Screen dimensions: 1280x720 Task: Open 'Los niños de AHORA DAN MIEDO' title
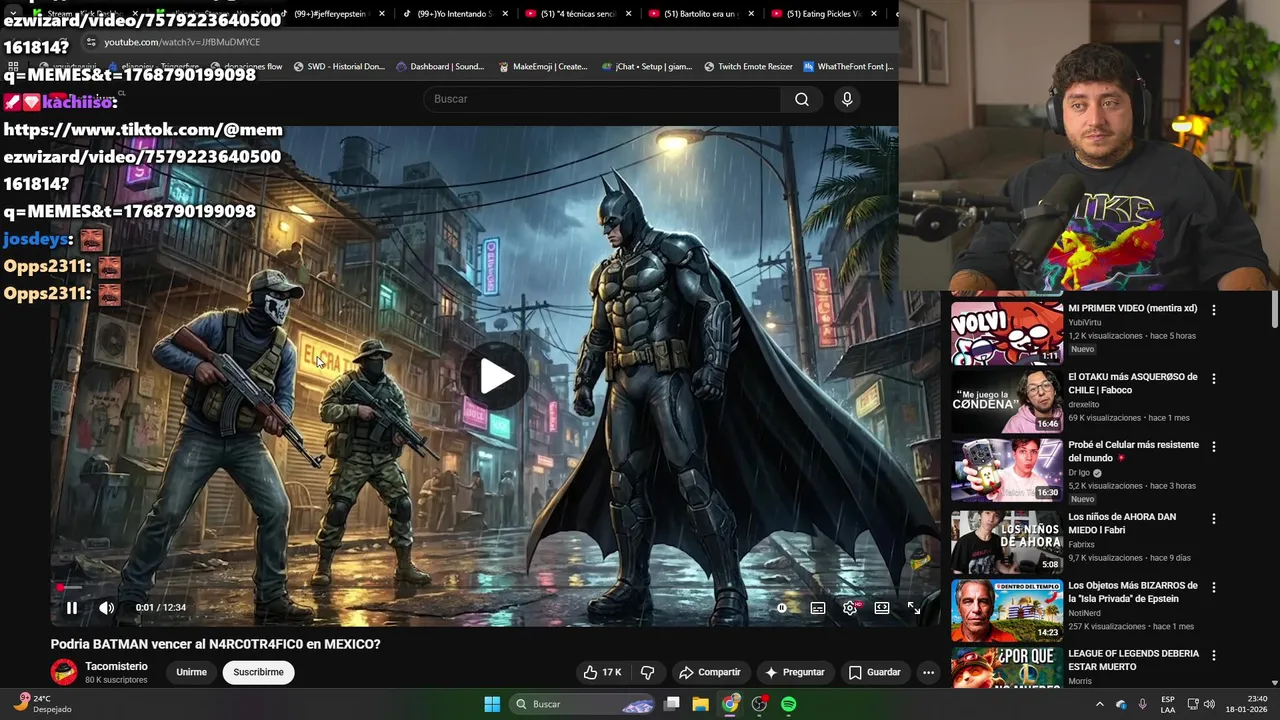pos(1122,524)
